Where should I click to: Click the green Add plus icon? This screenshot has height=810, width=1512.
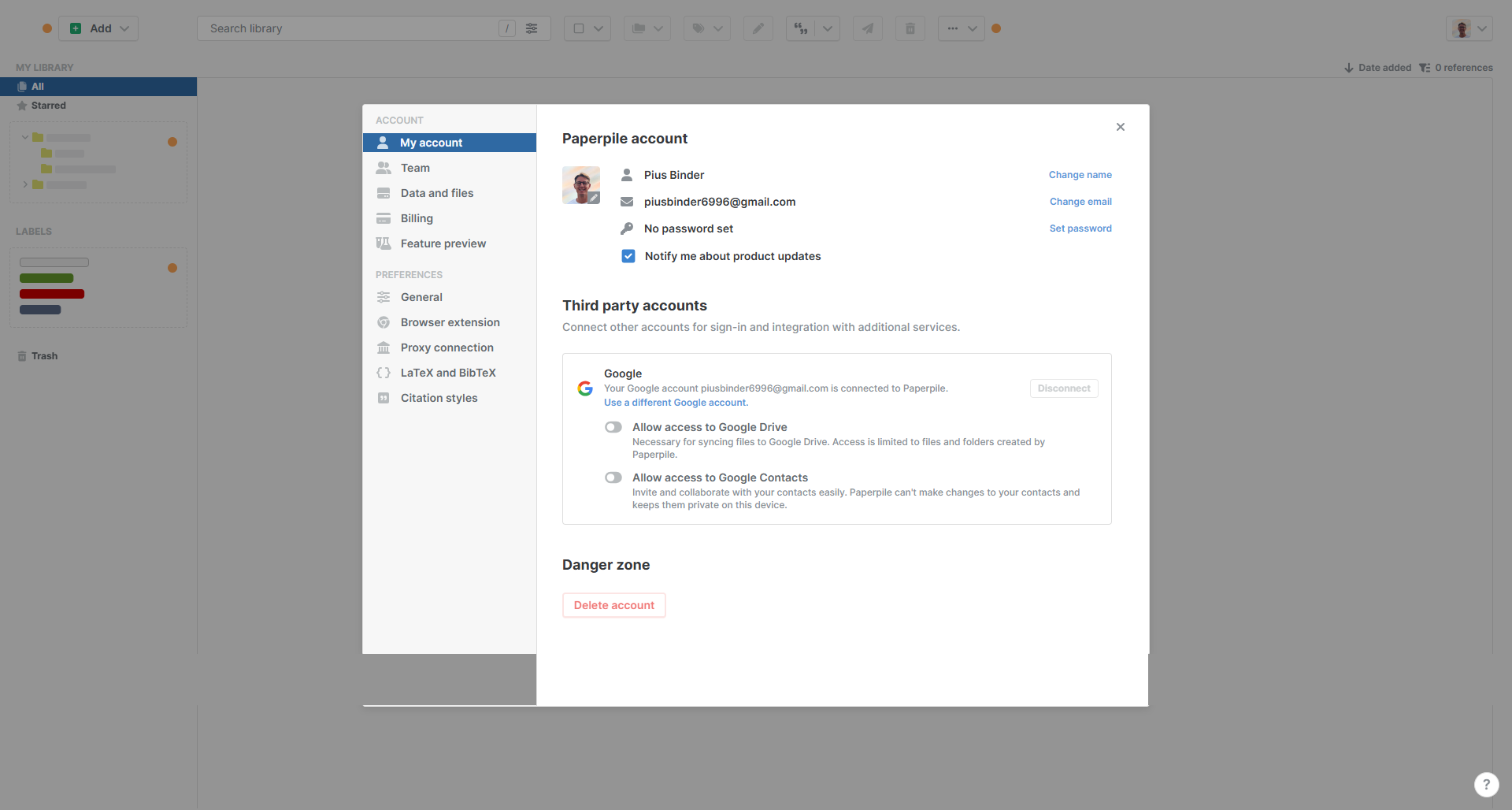(x=76, y=28)
